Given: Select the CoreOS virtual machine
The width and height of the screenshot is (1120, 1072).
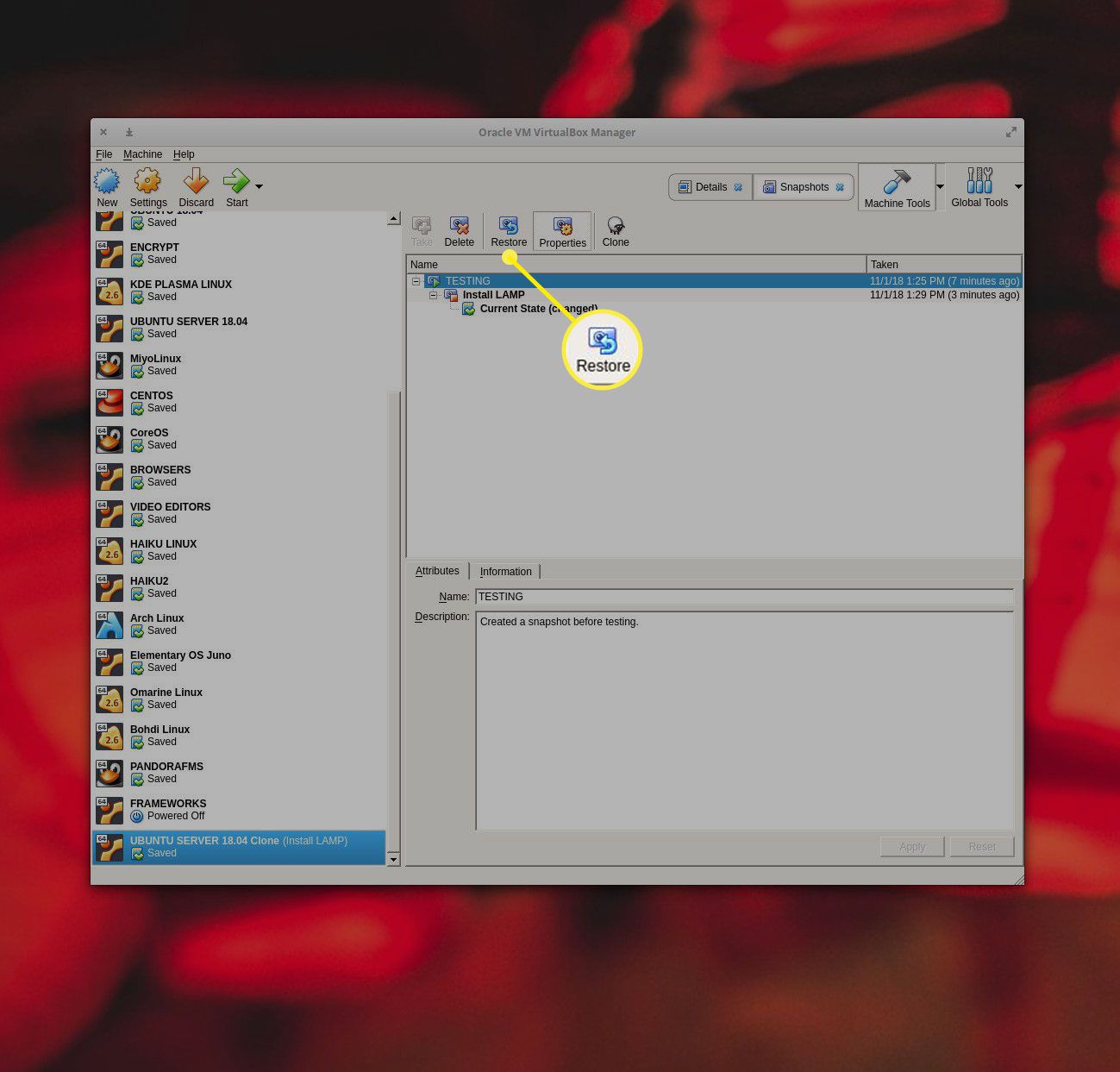Looking at the screenshot, I should point(239,439).
